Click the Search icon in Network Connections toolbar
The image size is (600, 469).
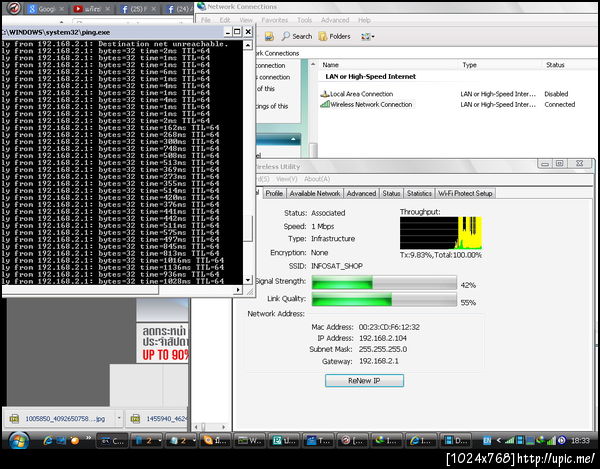coord(286,36)
